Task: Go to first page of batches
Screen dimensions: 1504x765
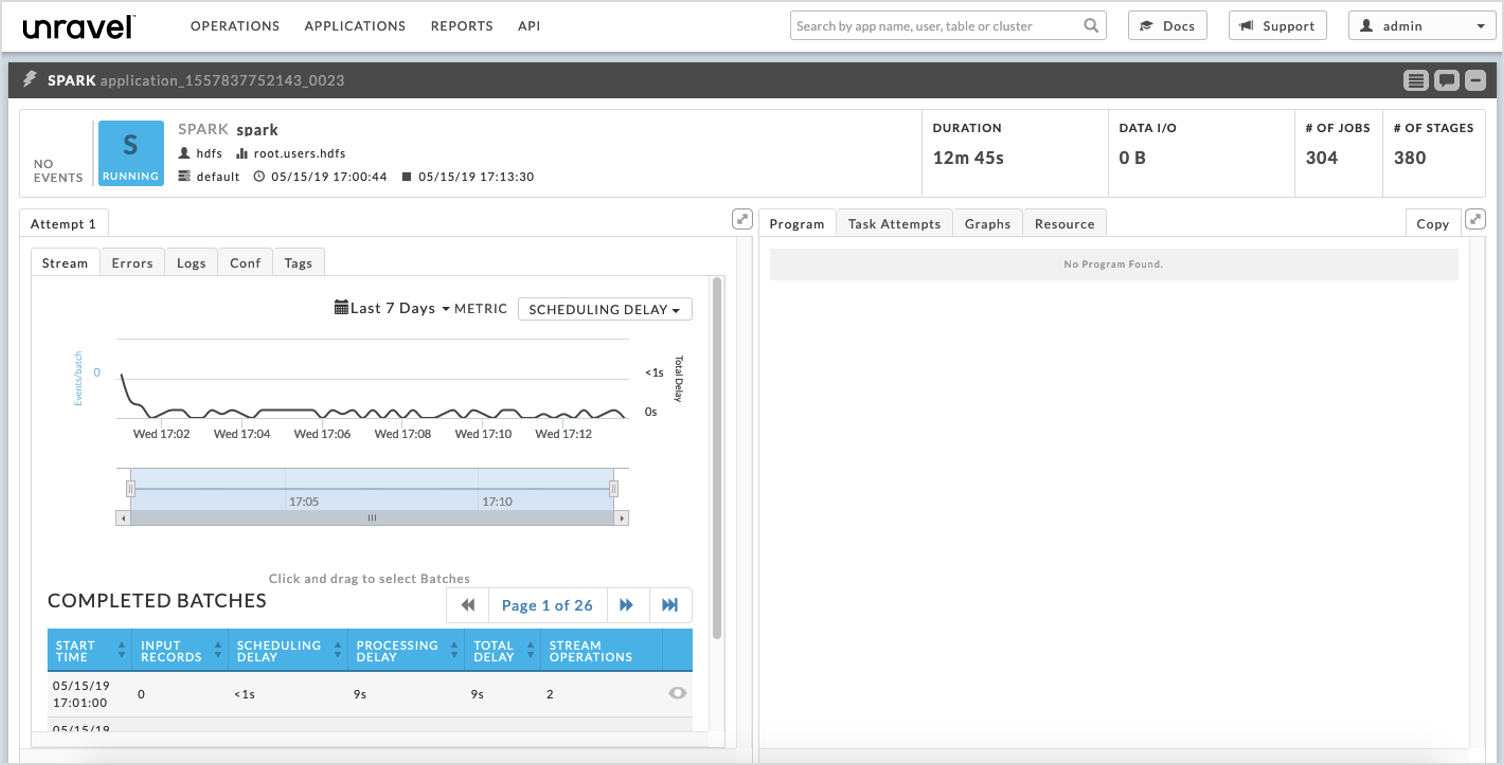Action: click(x=468, y=605)
